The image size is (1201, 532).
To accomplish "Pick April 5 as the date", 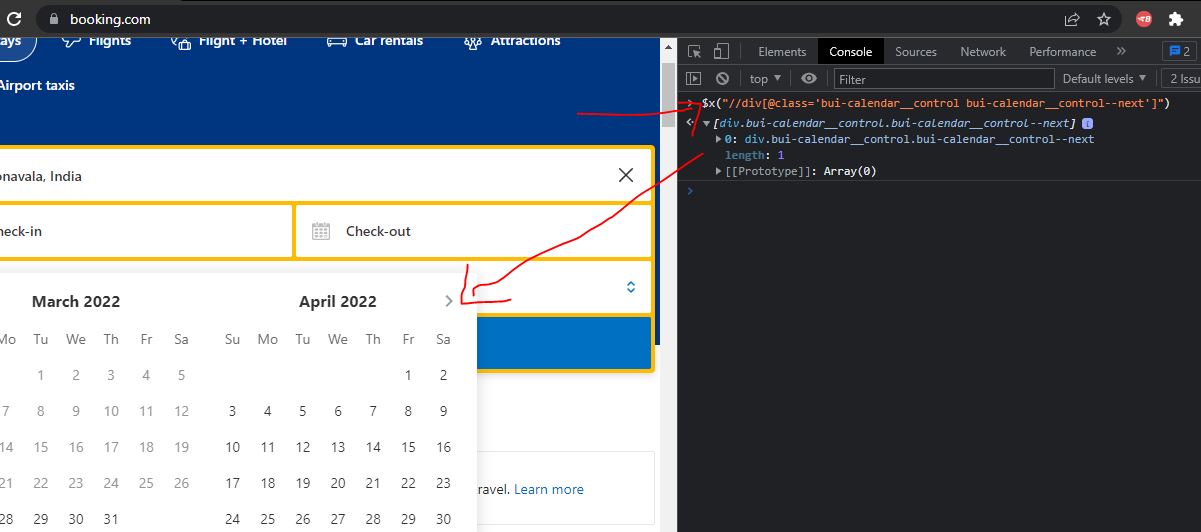I will (x=303, y=411).
